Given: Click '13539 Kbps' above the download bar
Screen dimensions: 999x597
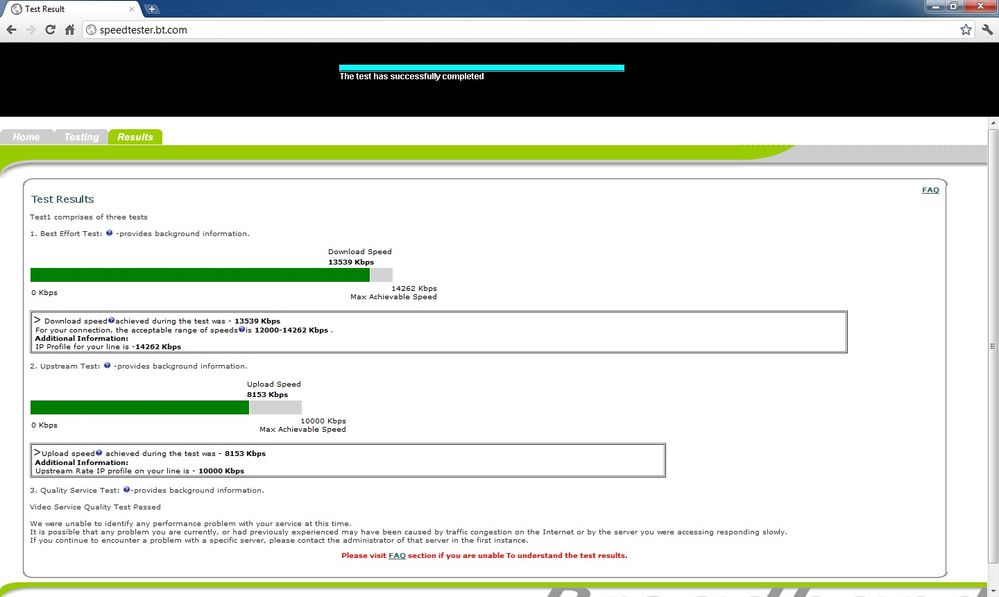Looking at the screenshot, I should click(351, 262).
